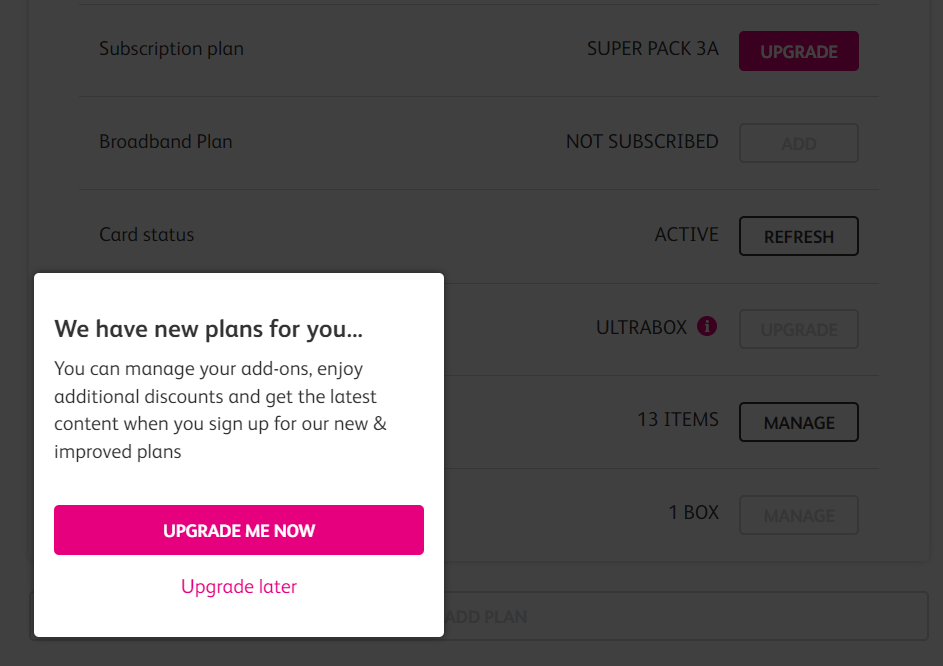Click the 1 BOX count text

(x=693, y=513)
